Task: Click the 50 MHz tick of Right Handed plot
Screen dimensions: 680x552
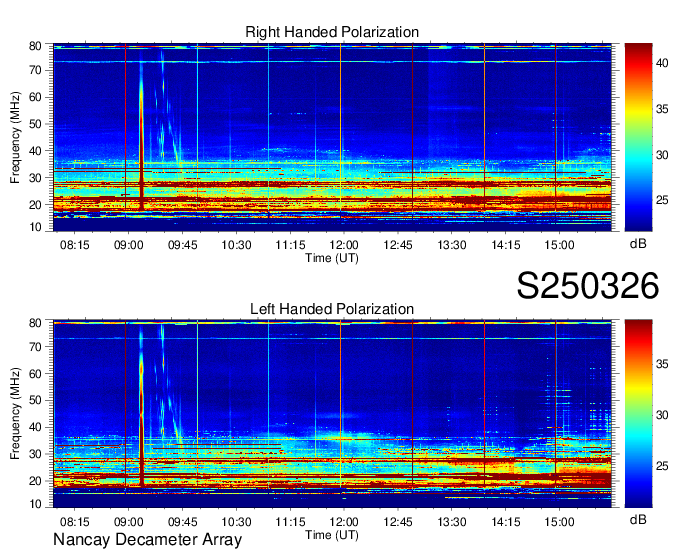Action: [35, 124]
